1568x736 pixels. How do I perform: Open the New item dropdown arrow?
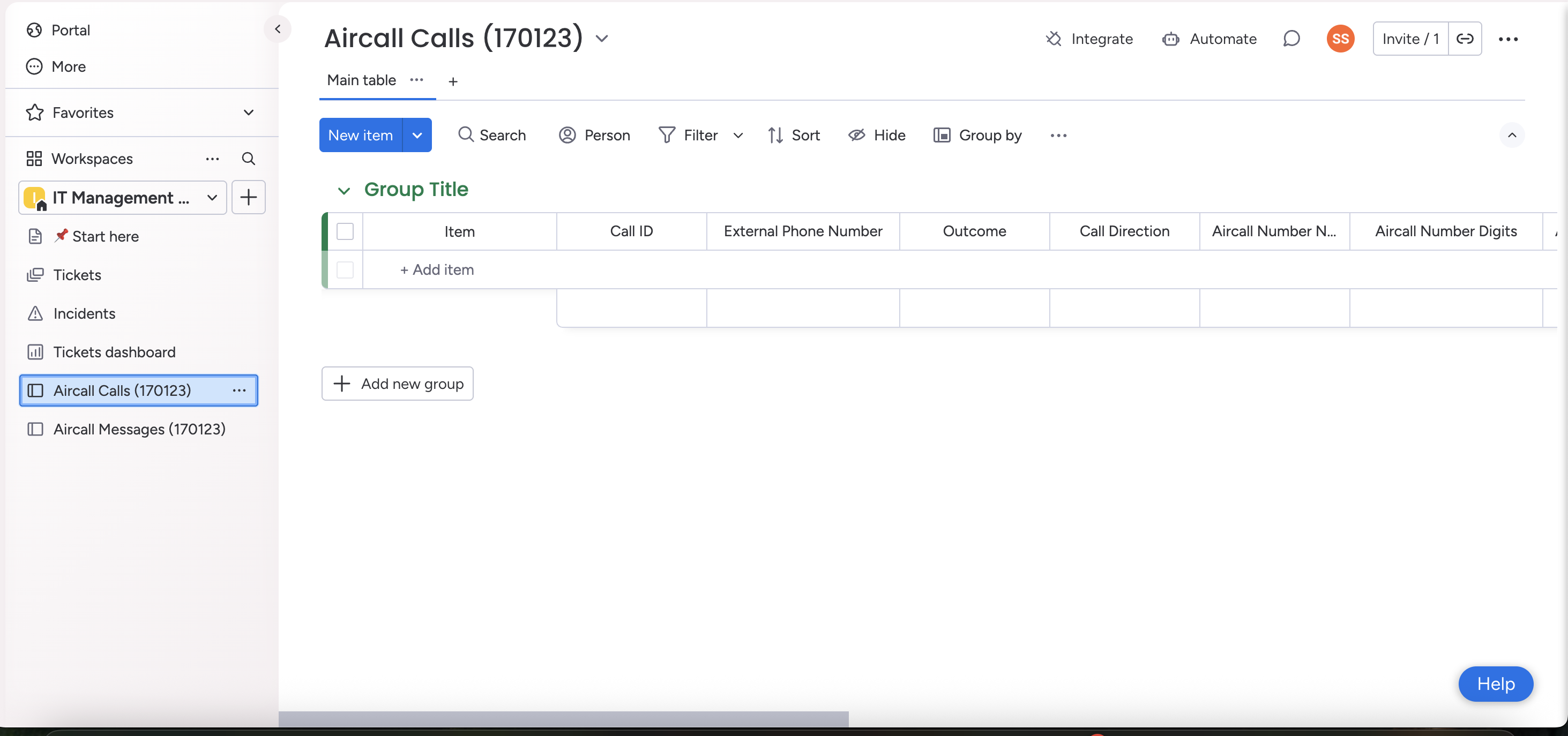click(417, 135)
